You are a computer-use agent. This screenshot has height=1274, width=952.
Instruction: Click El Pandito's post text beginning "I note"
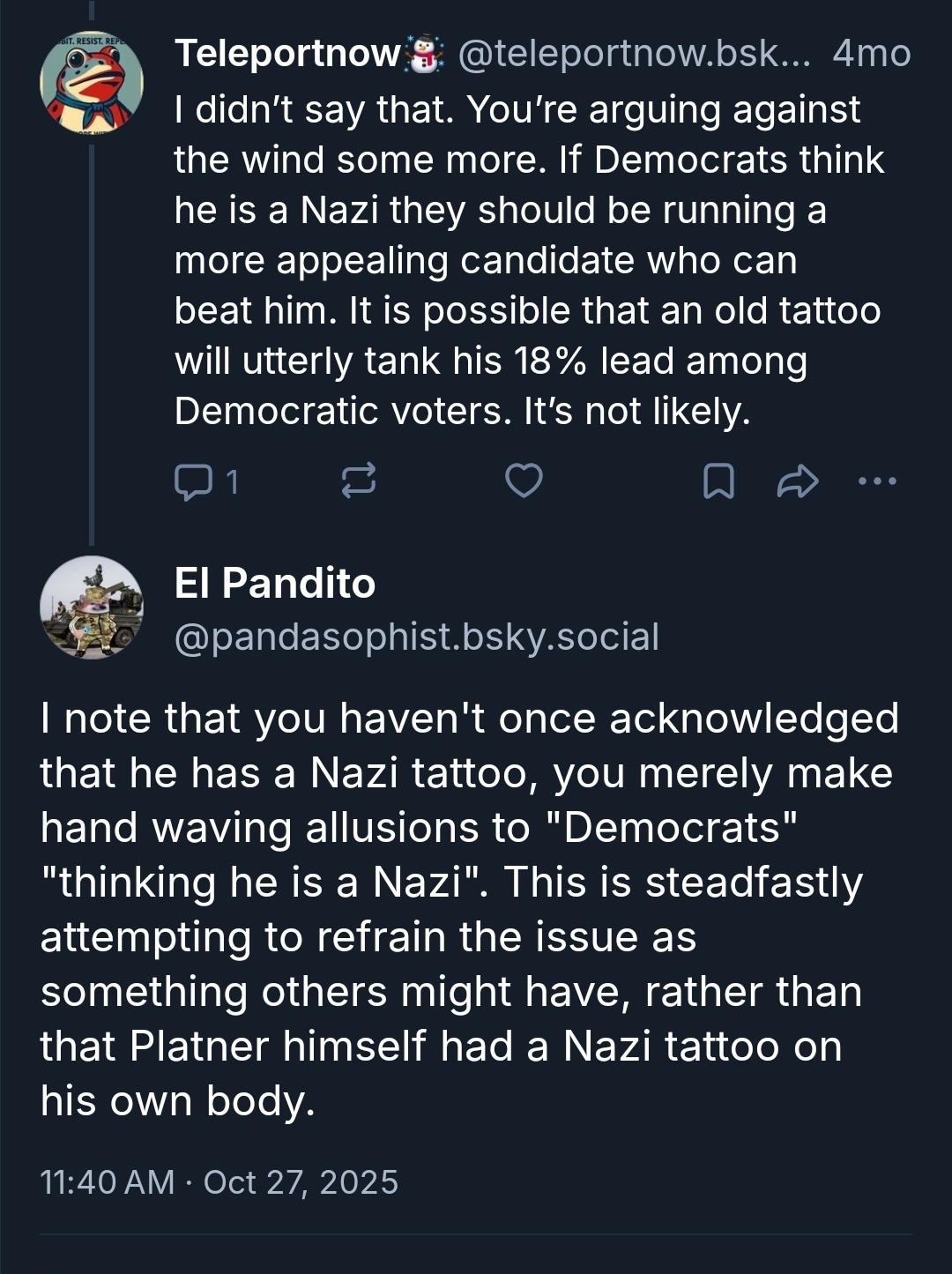pos(467,909)
